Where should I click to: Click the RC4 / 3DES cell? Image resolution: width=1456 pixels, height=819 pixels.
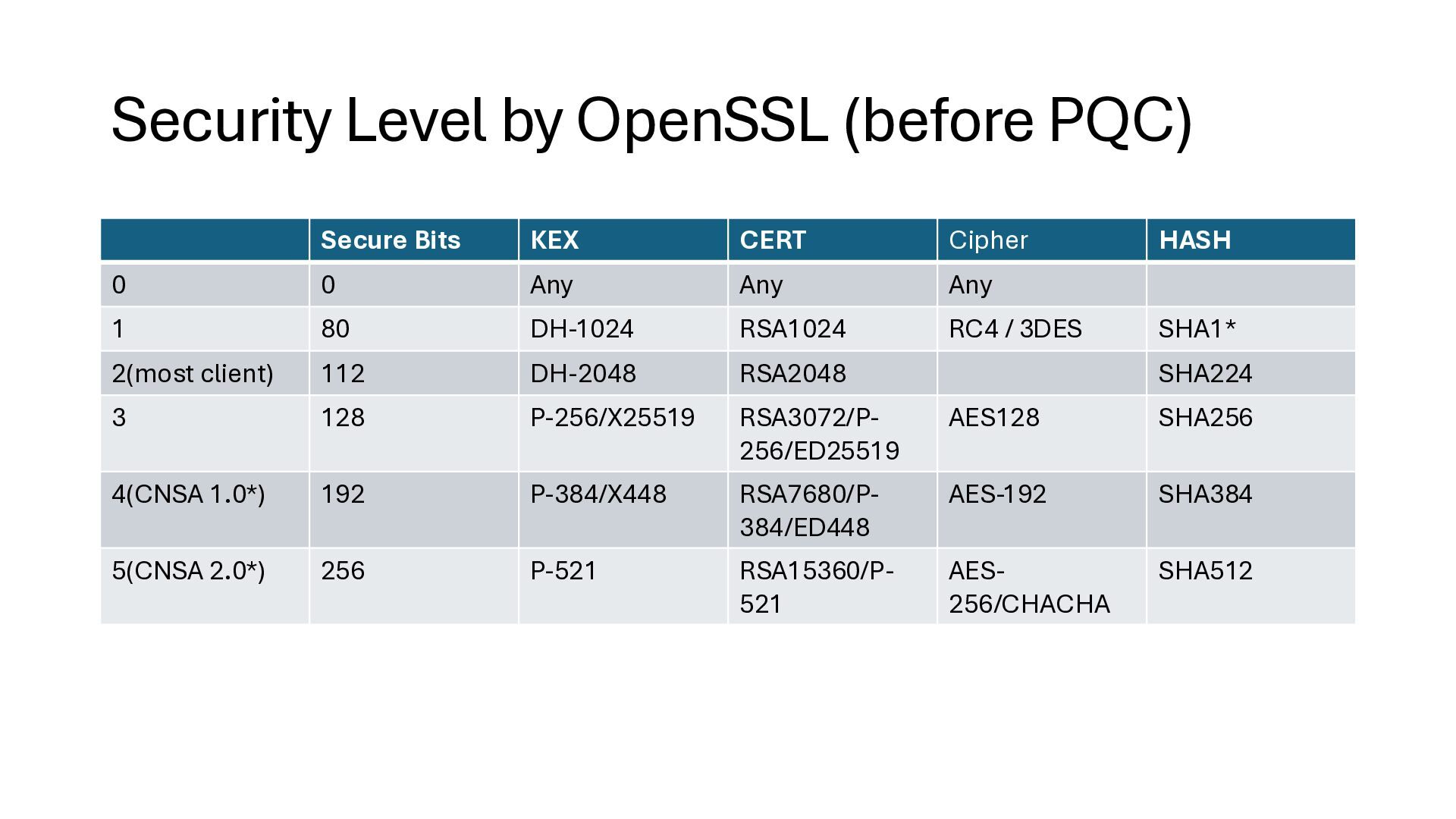tap(1015, 329)
